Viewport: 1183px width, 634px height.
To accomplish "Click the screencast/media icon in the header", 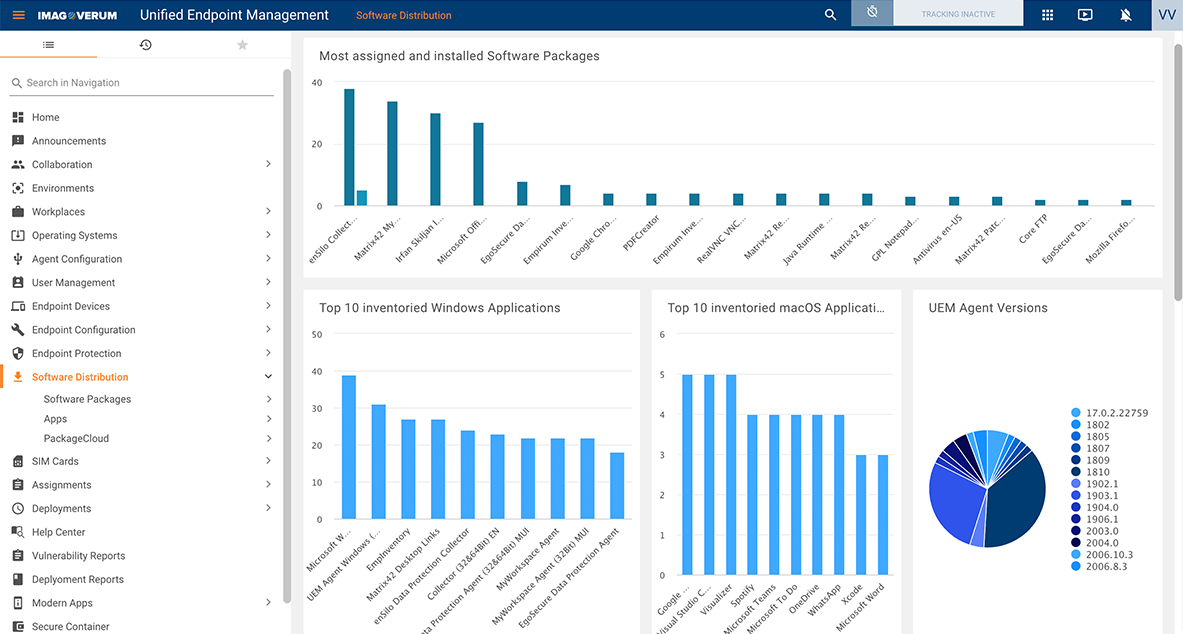I will pyautogui.click(x=1085, y=15).
